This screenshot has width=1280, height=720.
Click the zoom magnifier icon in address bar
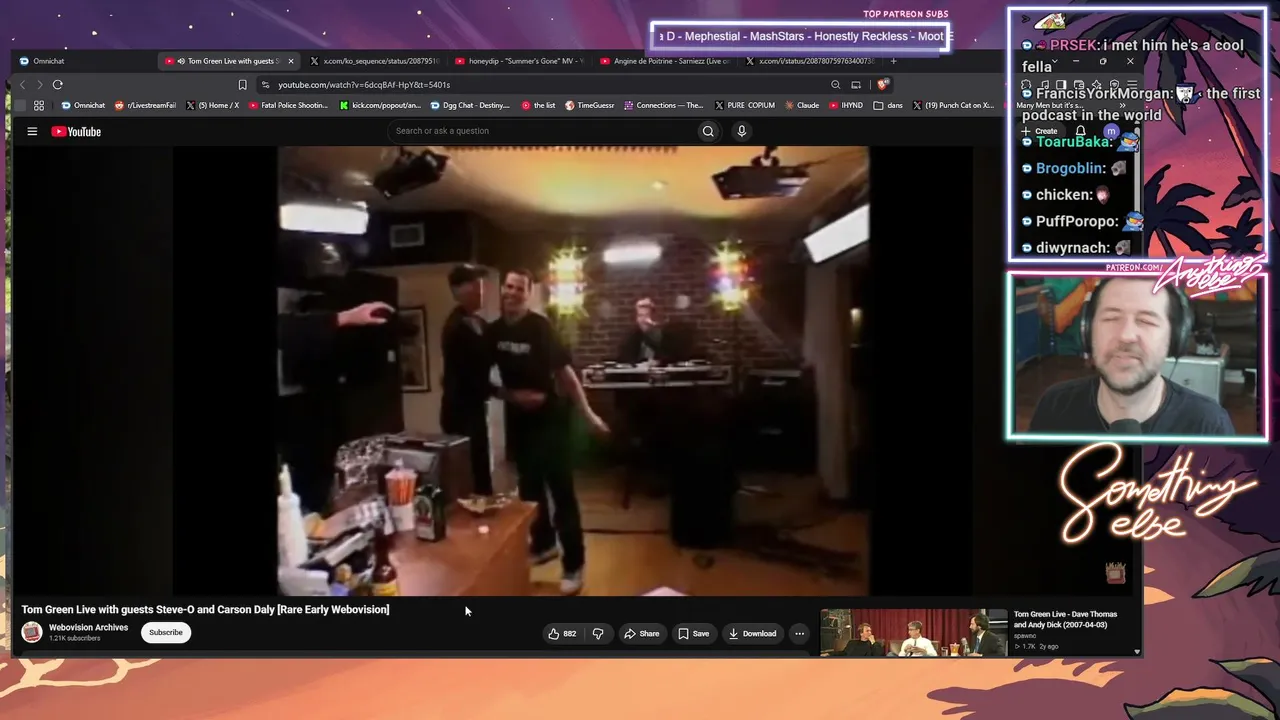[x=836, y=85]
